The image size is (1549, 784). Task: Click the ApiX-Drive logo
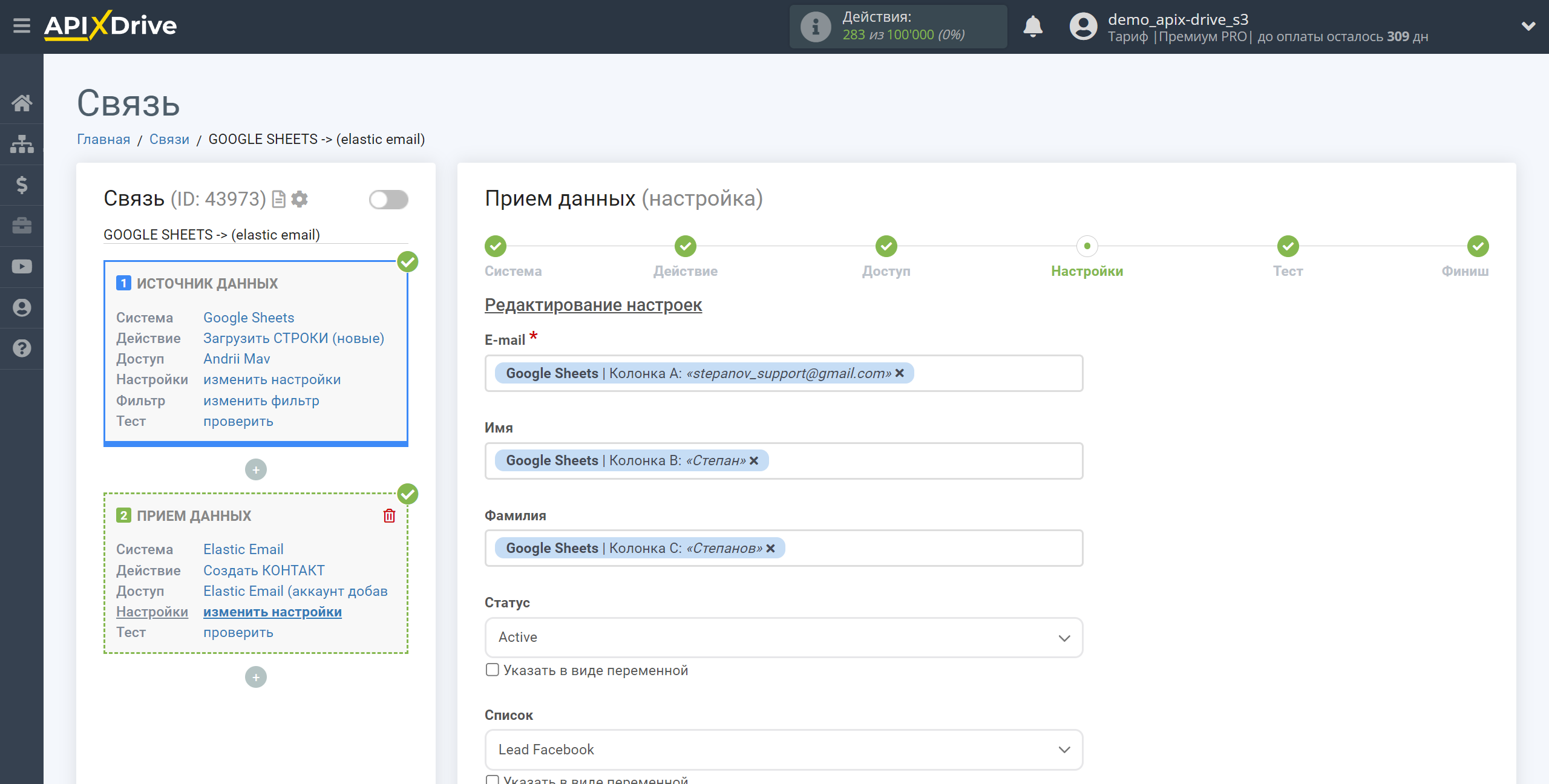tap(110, 25)
